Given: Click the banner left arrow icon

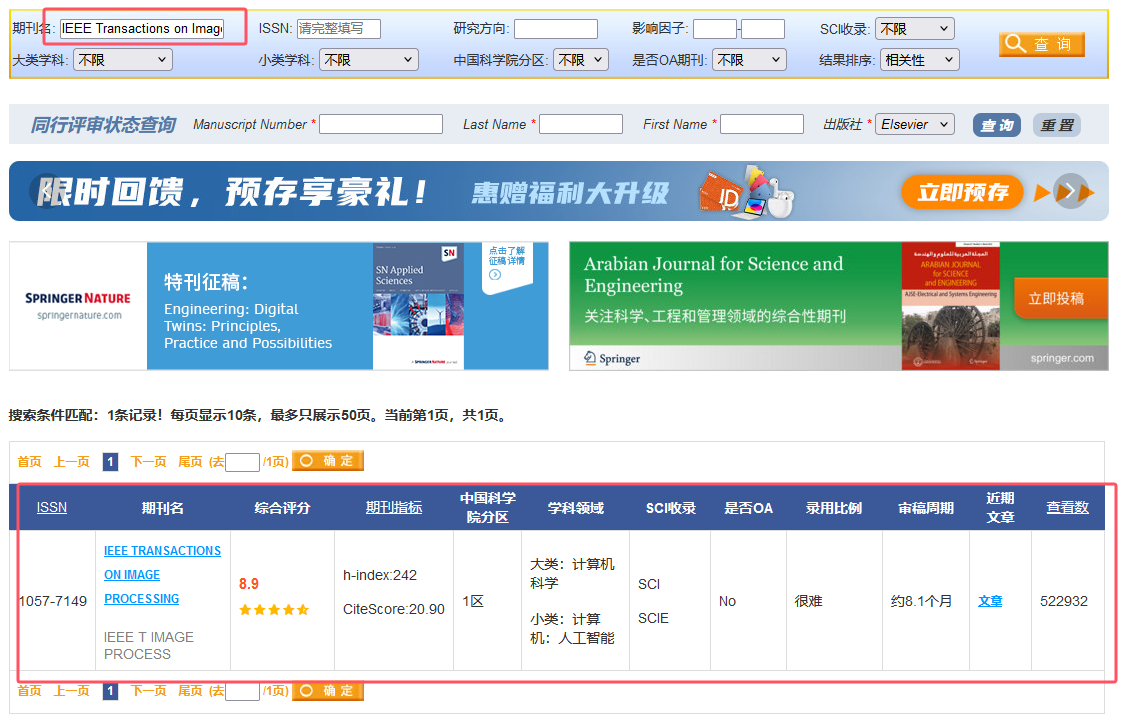Looking at the screenshot, I should 45,192.
